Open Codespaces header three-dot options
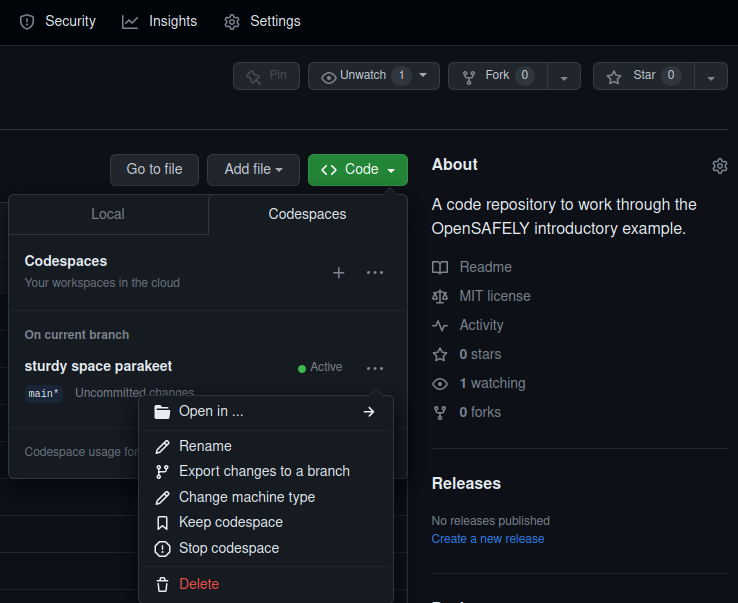This screenshot has width=738, height=603. click(x=375, y=272)
